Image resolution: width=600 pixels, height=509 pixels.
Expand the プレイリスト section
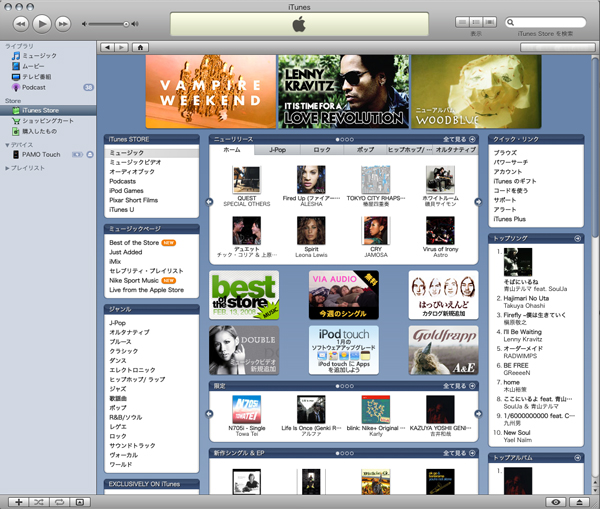(x=7, y=168)
